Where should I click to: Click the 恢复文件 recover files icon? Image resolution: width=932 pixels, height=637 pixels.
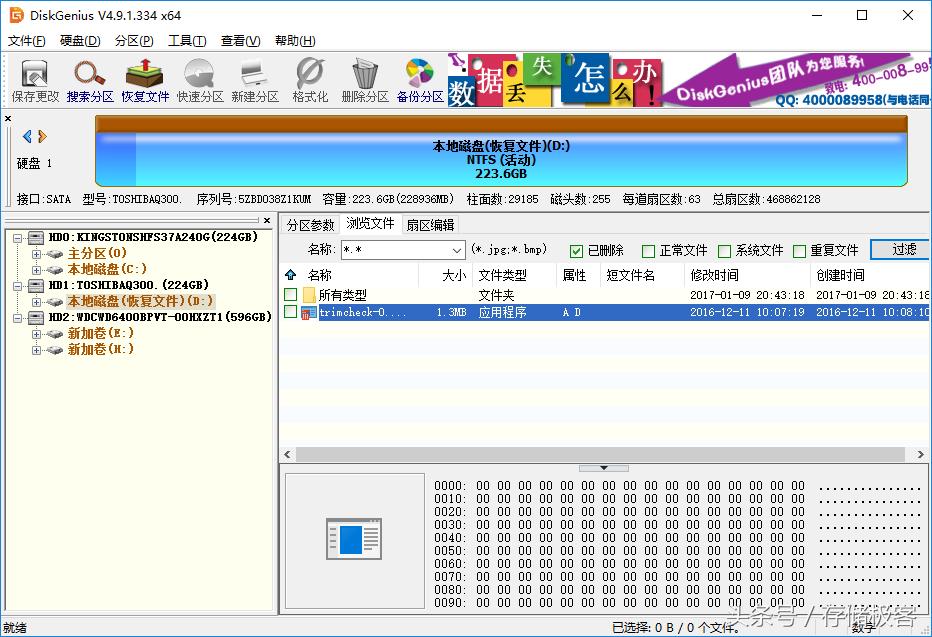pyautogui.click(x=145, y=79)
